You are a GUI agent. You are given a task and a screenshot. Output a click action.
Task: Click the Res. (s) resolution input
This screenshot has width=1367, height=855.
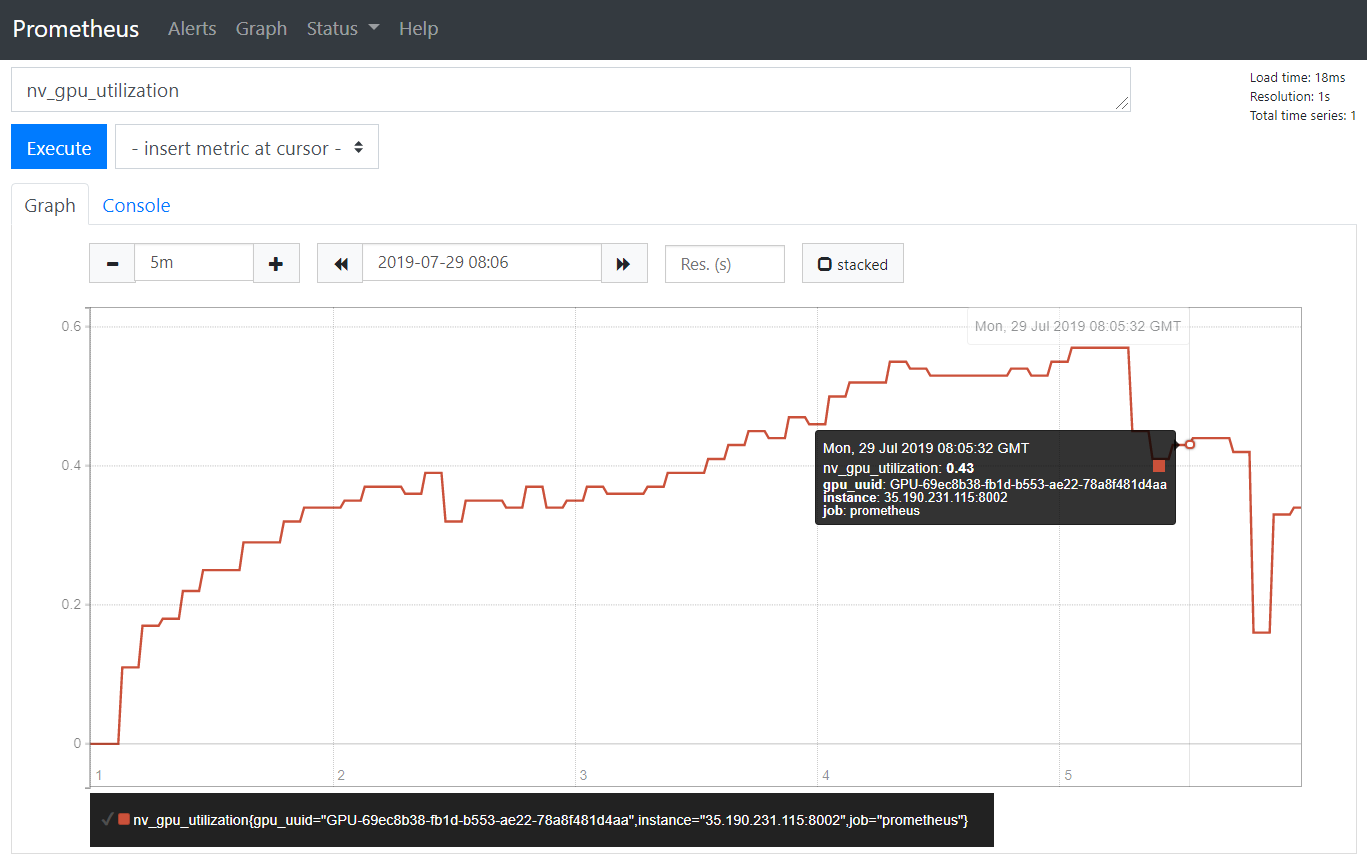(x=725, y=264)
